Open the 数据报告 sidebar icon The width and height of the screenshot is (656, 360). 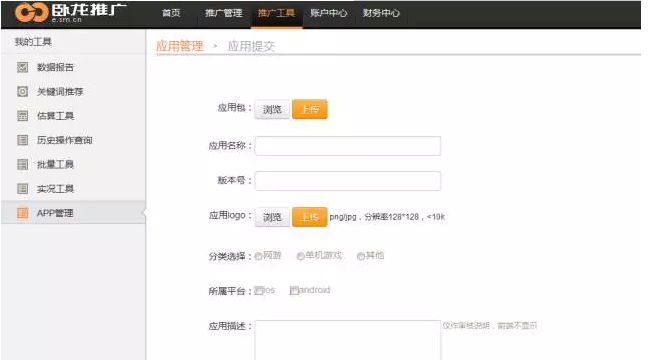click(x=23, y=67)
